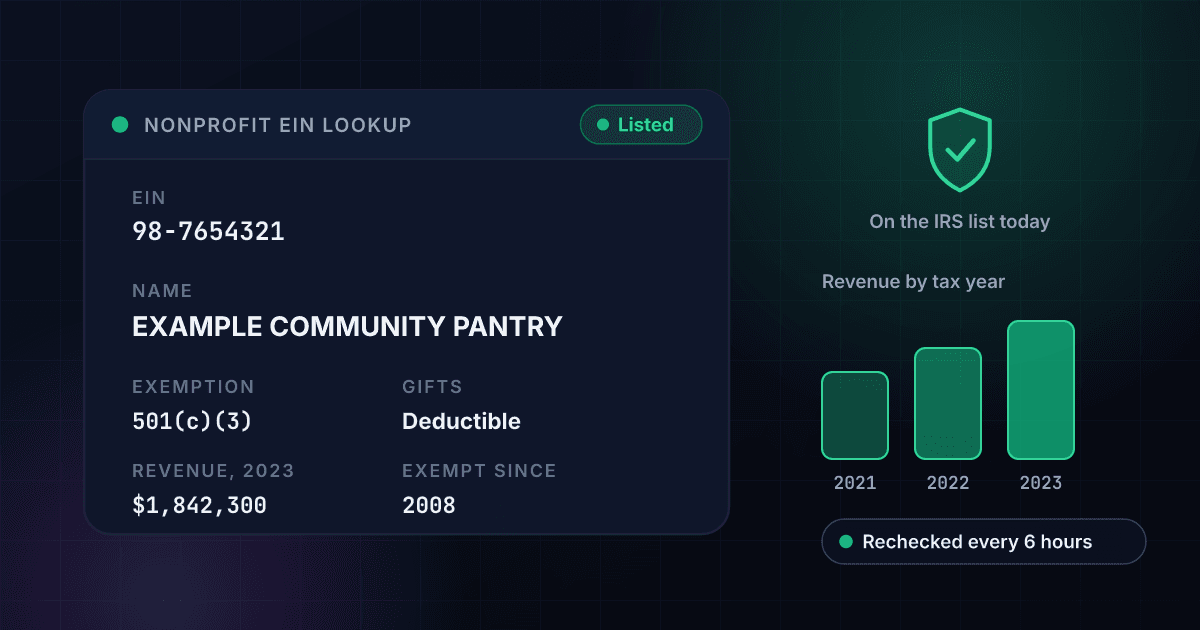The image size is (1200, 630).
Task: Click the "REVENUE, 2023" field label
Action: [214, 471]
